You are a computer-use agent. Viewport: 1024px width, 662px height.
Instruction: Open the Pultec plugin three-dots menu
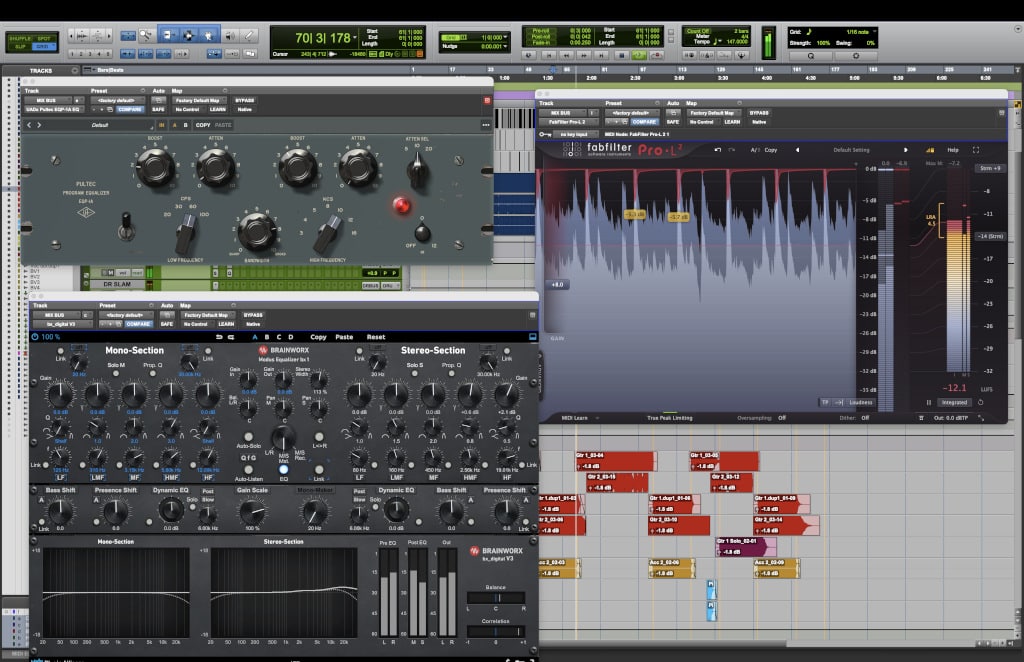485,125
